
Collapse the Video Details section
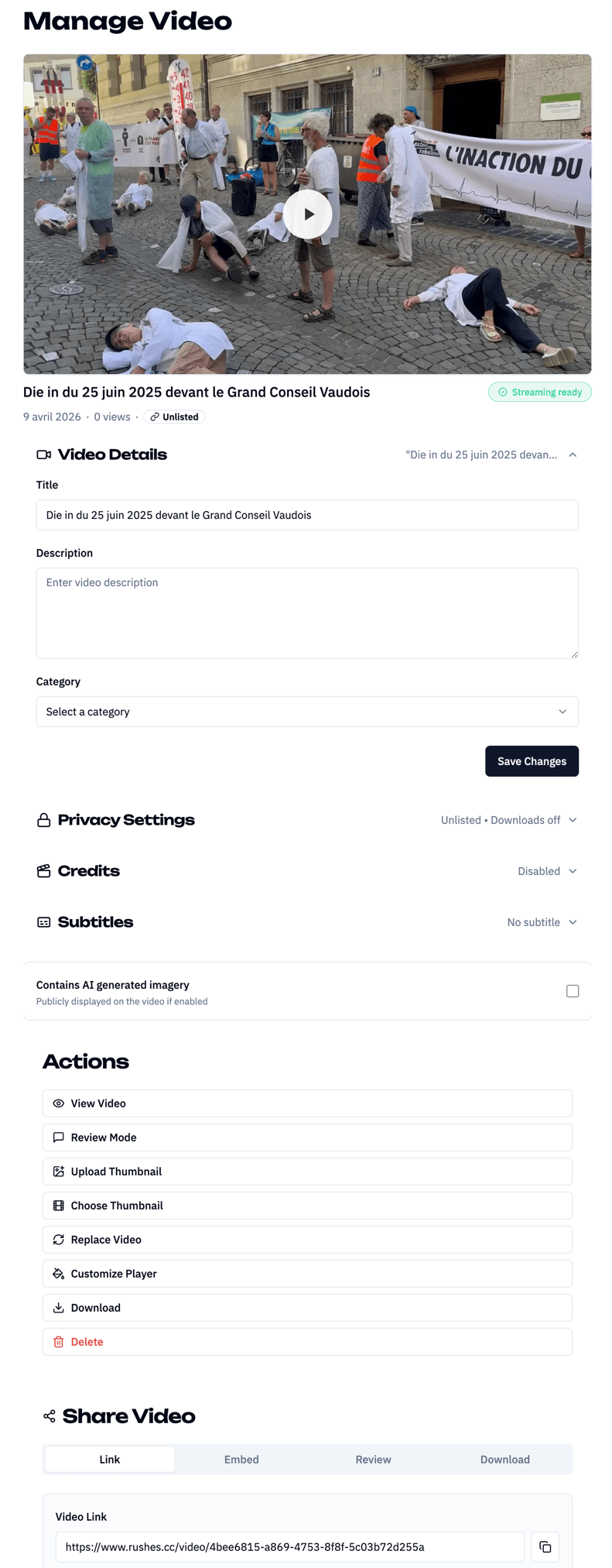pyautogui.click(x=573, y=455)
